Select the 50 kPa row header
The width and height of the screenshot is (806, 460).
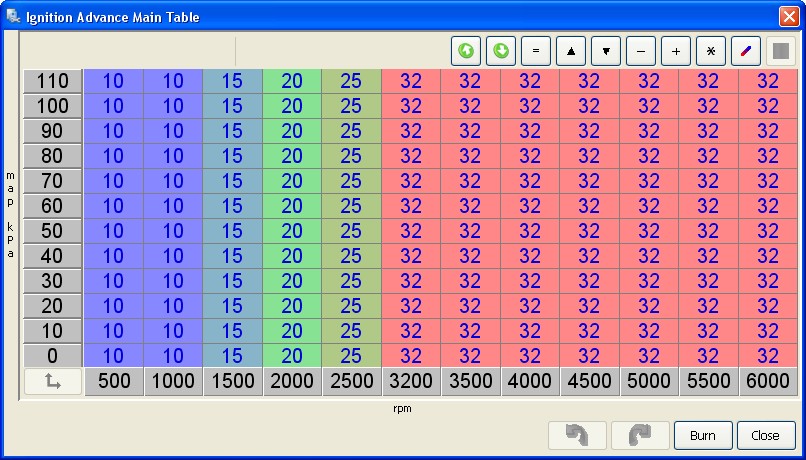pyautogui.click(x=53, y=231)
